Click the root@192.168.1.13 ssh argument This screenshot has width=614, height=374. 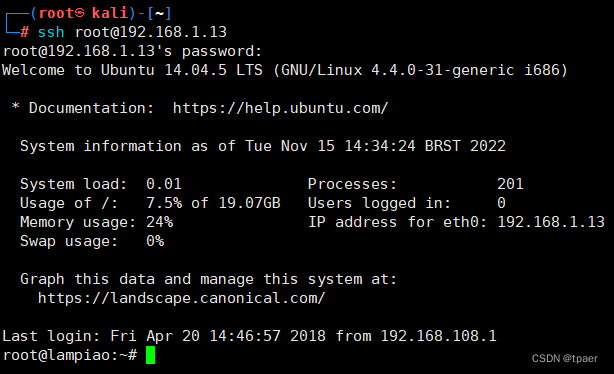[x=151, y=32]
